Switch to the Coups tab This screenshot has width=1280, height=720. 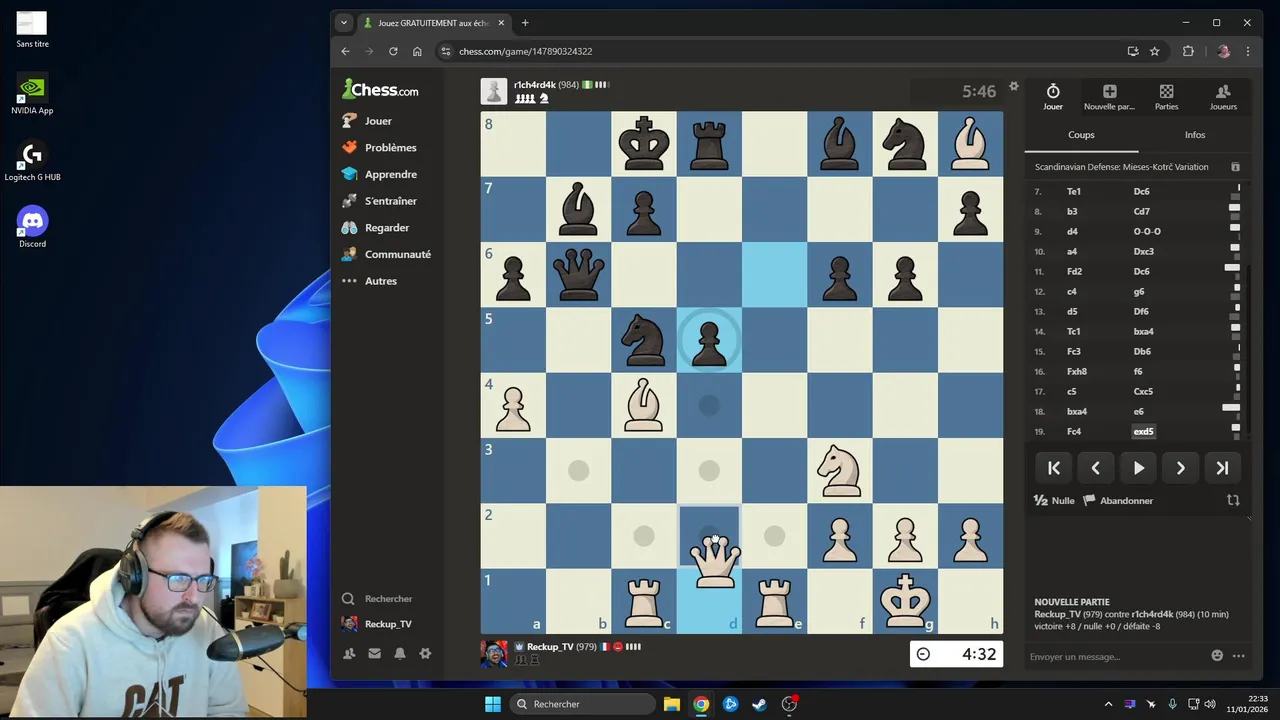coord(1081,135)
